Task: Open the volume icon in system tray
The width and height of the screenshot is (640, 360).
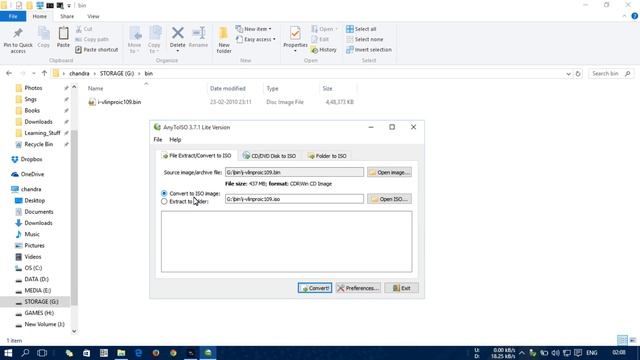Action: [556, 353]
